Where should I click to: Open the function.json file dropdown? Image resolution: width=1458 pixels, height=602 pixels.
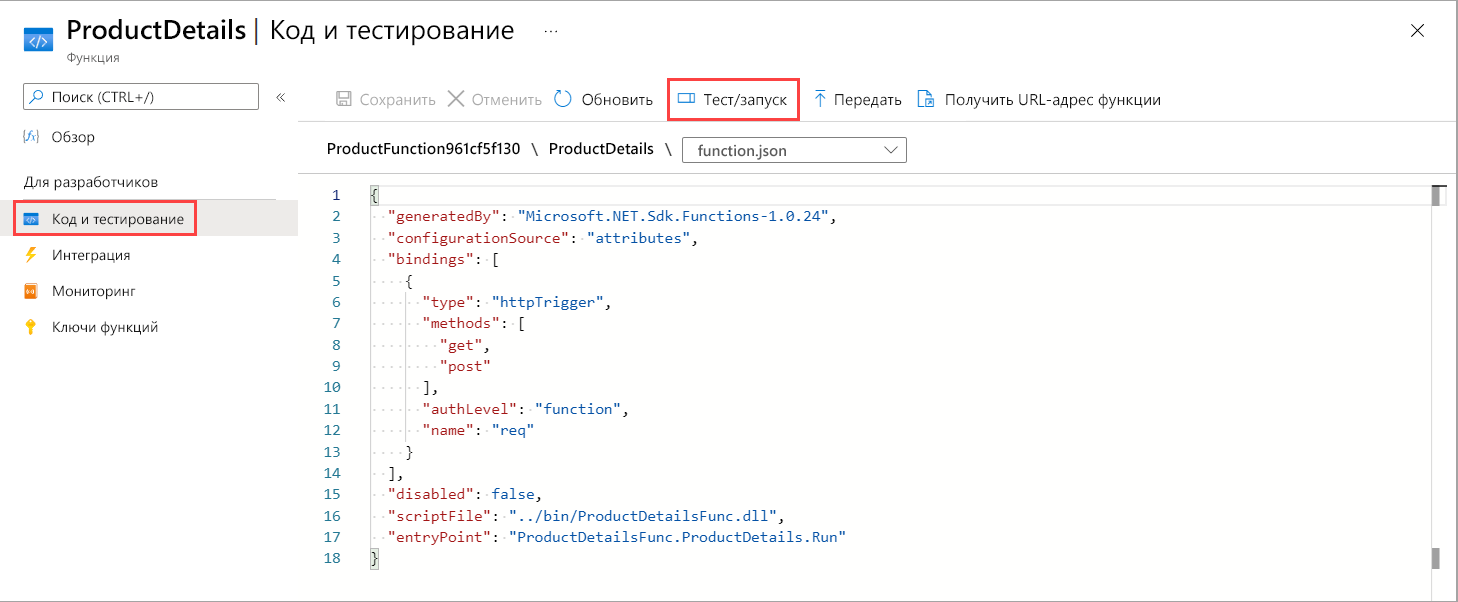click(x=794, y=150)
